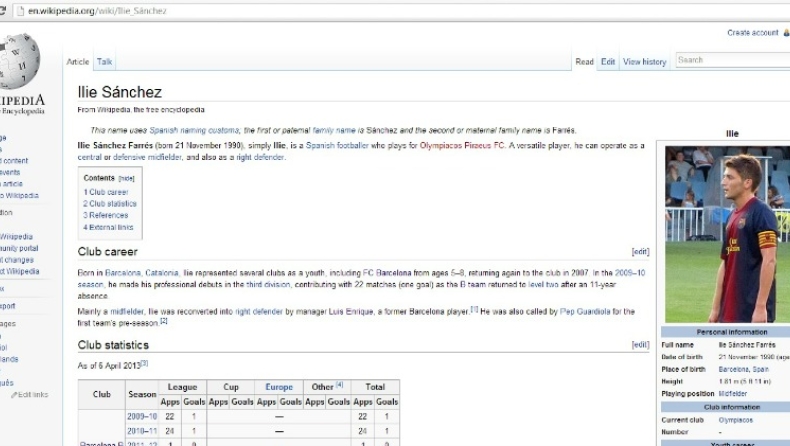790x446 pixels.
Task: Click the Wikipedia globe logo
Action: 20,61
